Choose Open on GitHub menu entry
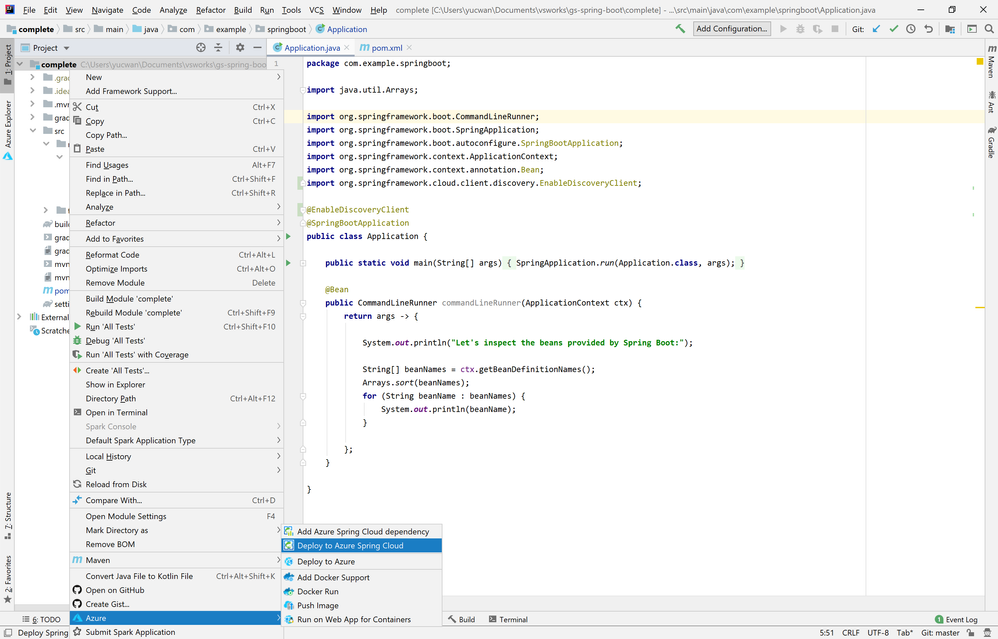This screenshot has width=998, height=639. click(x=176, y=590)
